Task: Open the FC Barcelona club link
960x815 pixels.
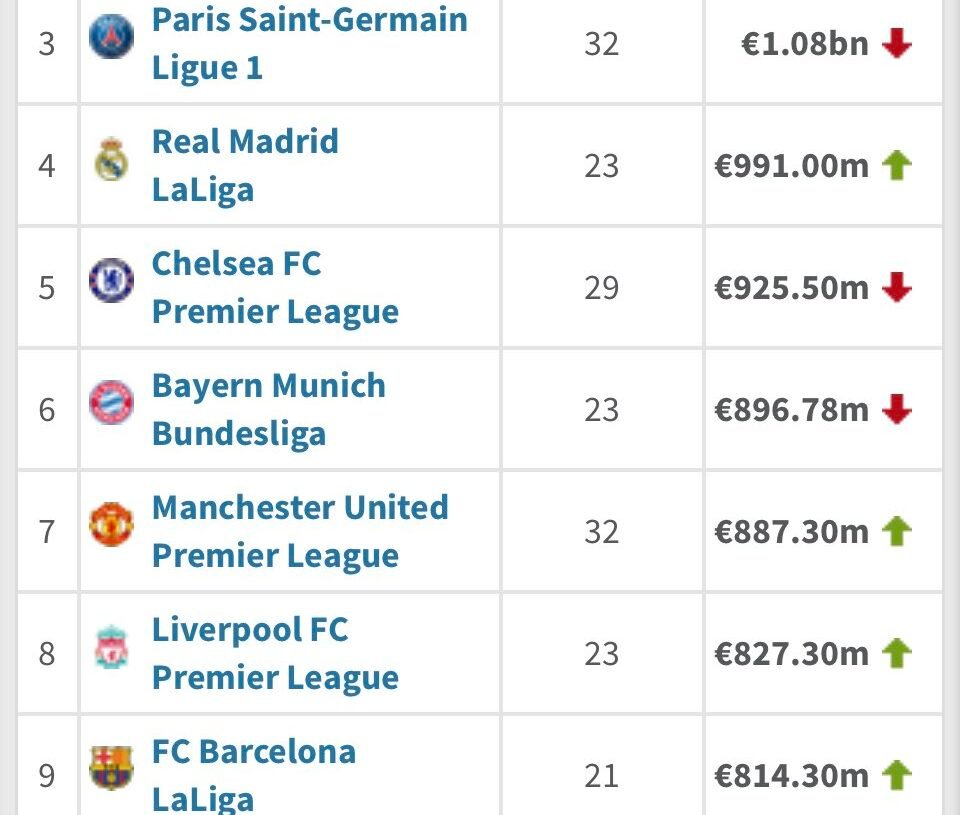Action: point(253,752)
